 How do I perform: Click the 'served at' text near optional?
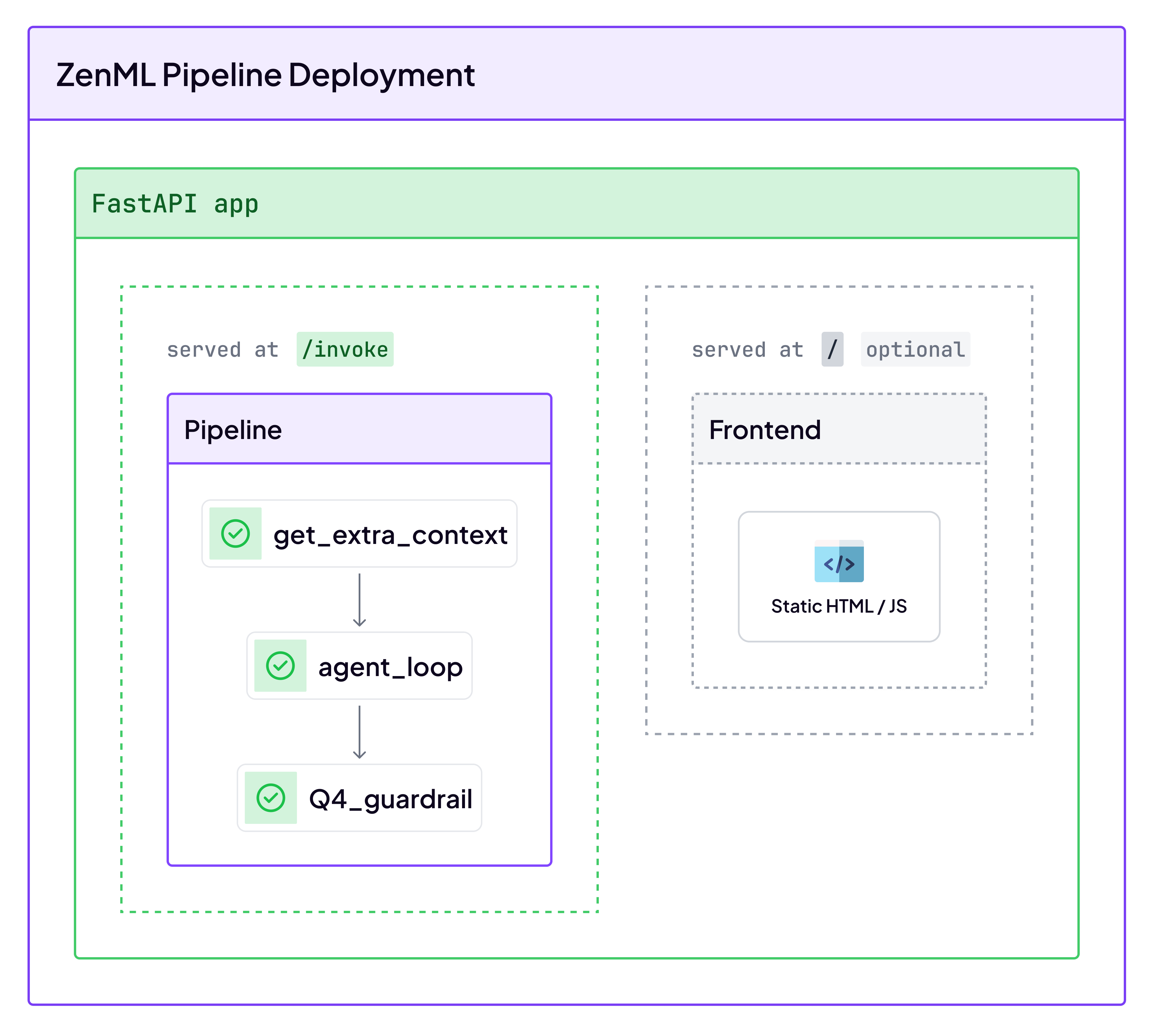pyautogui.click(x=747, y=349)
